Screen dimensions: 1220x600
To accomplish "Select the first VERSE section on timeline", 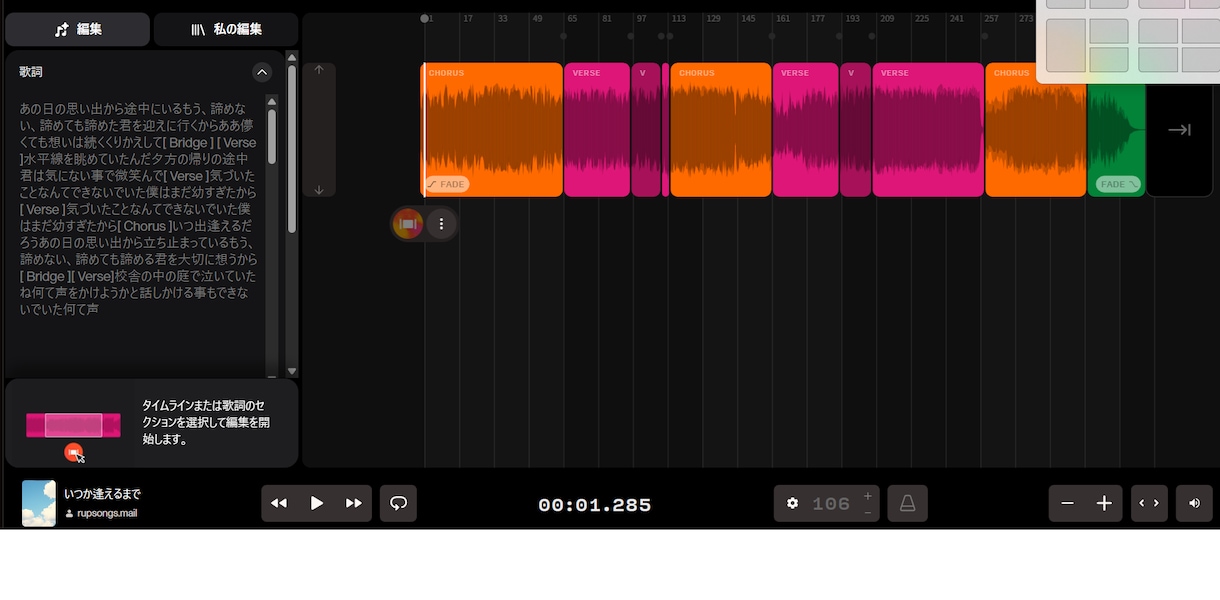I will [x=597, y=130].
